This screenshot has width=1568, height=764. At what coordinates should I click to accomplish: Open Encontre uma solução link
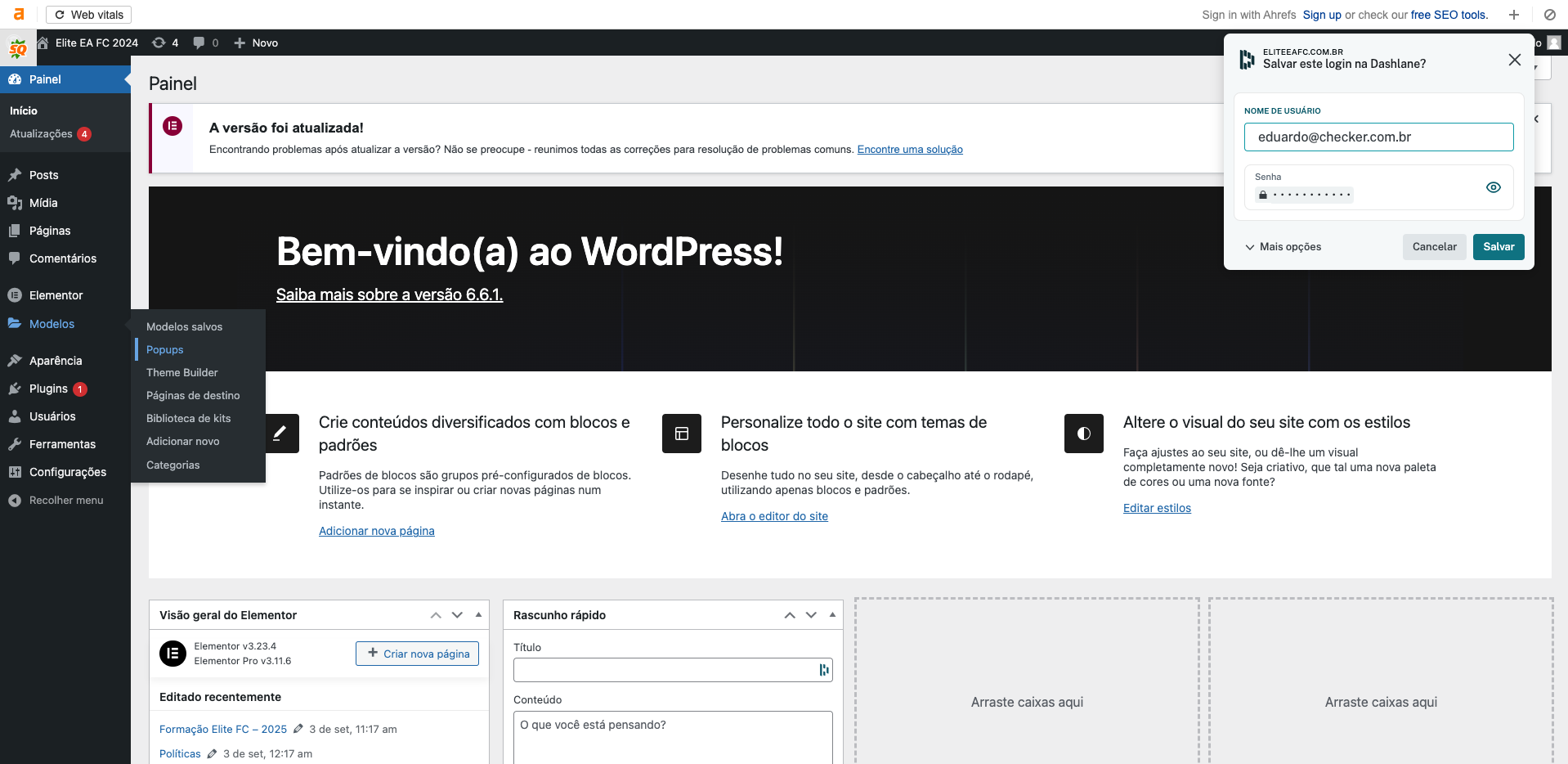[x=910, y=150]
